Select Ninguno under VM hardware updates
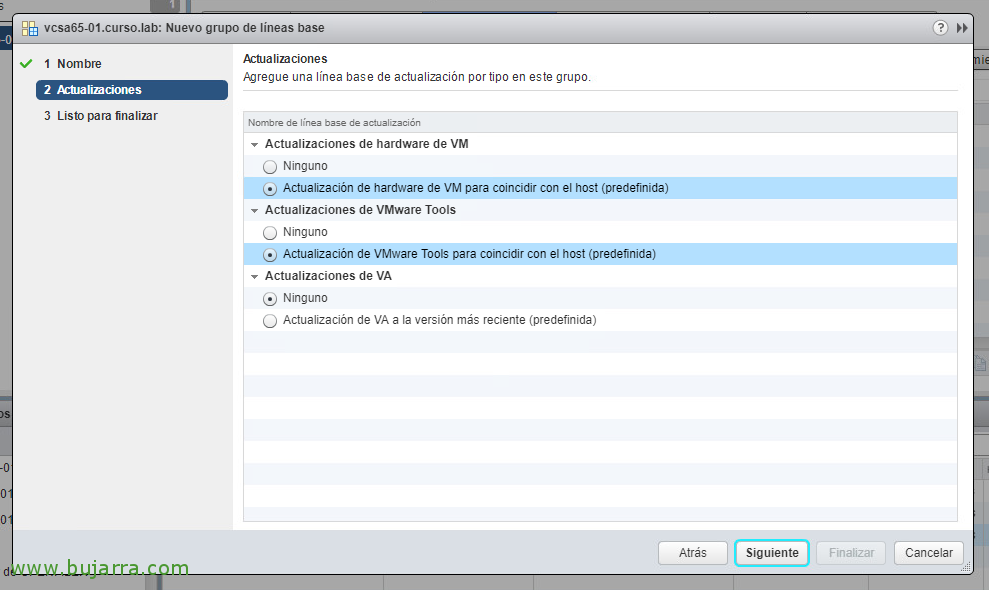The height and width of the screenshot is (590, 989). tap(270, 167)
